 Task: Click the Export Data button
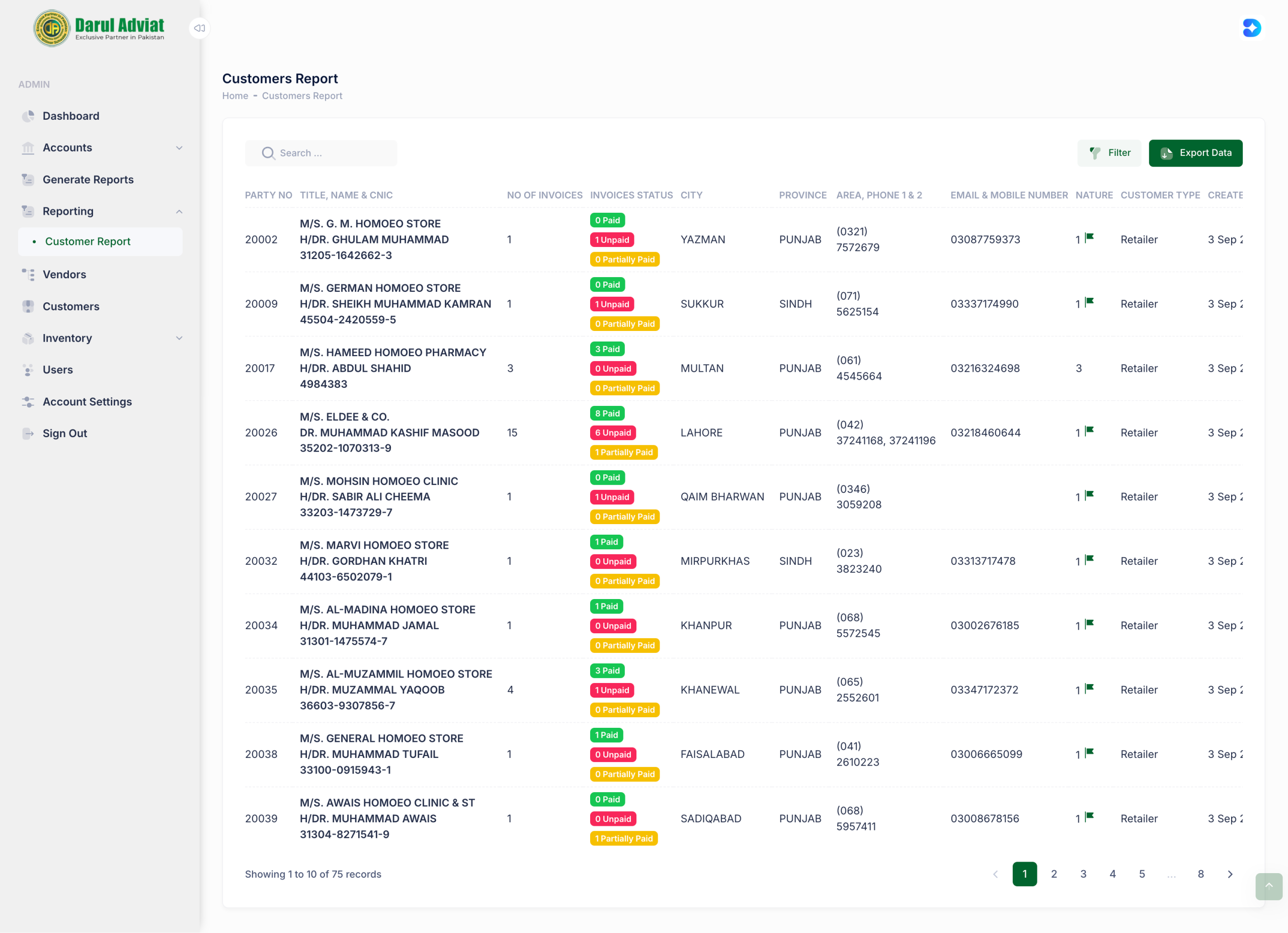tap(1195, 153)
